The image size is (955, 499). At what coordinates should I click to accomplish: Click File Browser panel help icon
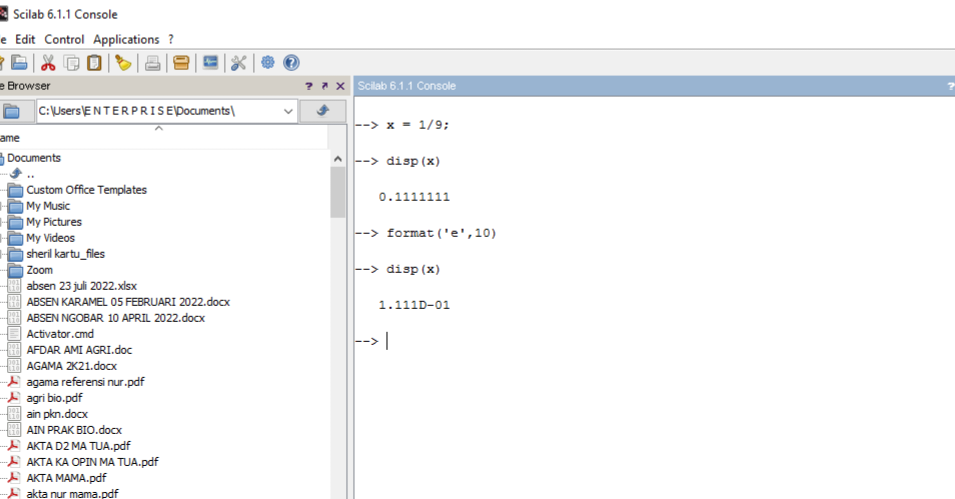pyautogui.click(x=309, y=86)
